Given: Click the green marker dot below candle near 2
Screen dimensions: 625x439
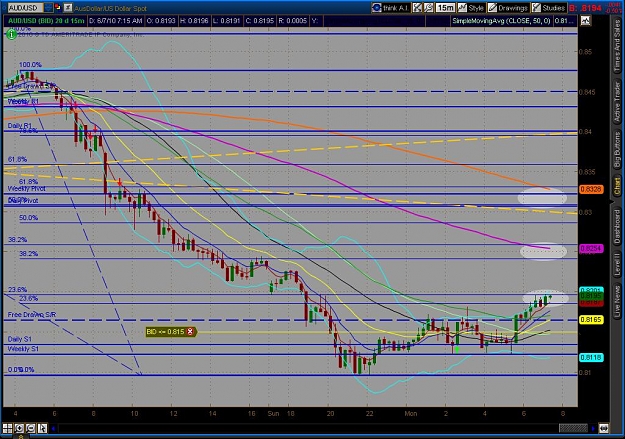Looking at the screenshot, I should 457,350.
